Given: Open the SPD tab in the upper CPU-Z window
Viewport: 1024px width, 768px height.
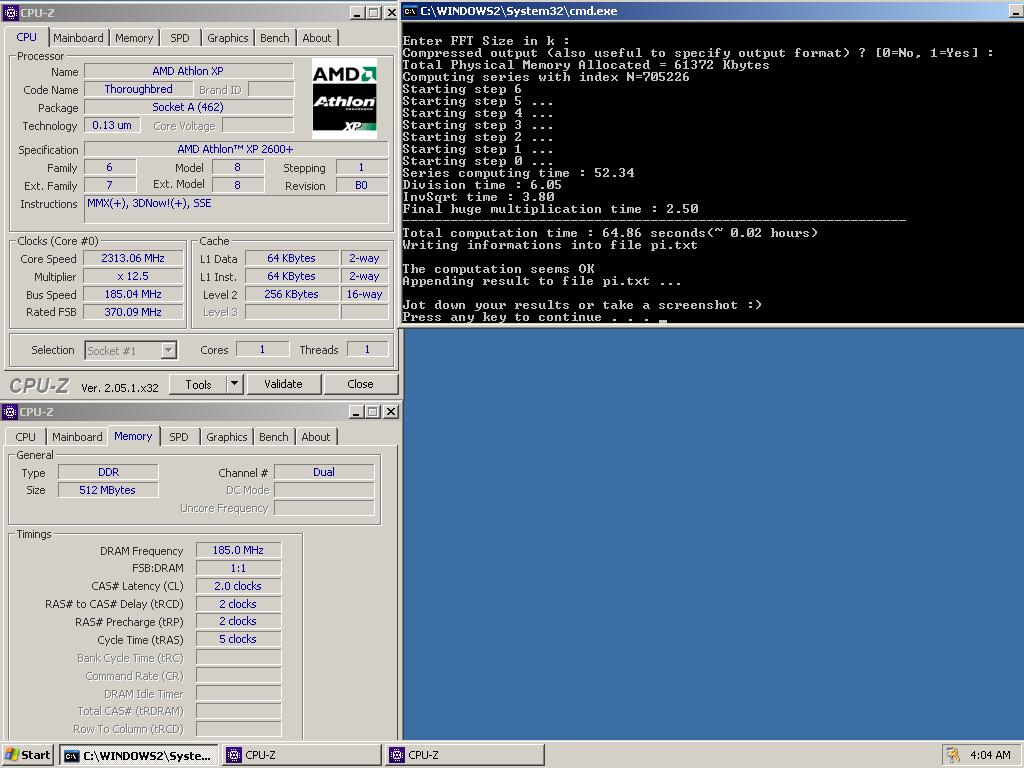Looking at the screenshot, I should click(x=180, y=38).
